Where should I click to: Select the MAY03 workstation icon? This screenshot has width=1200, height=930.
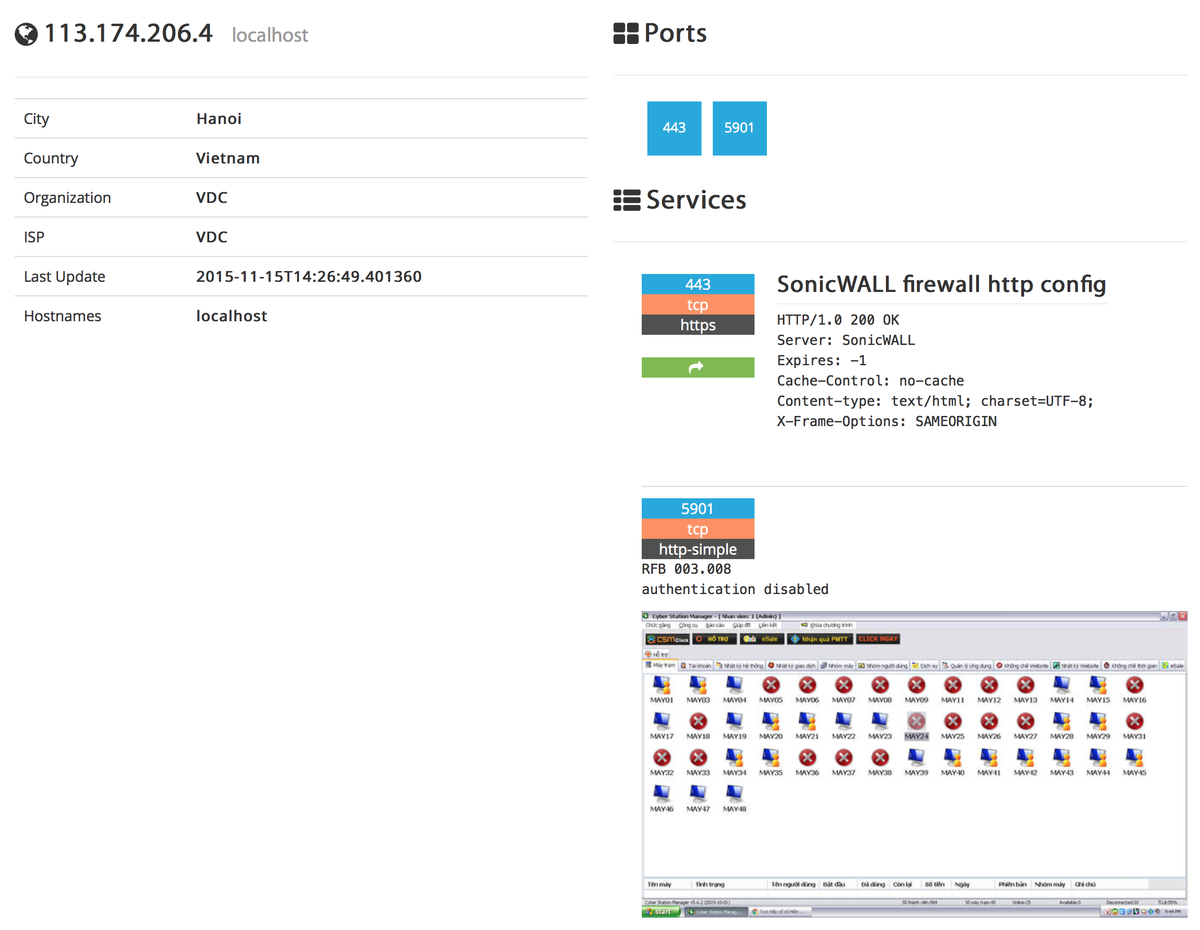click(698, 685)
